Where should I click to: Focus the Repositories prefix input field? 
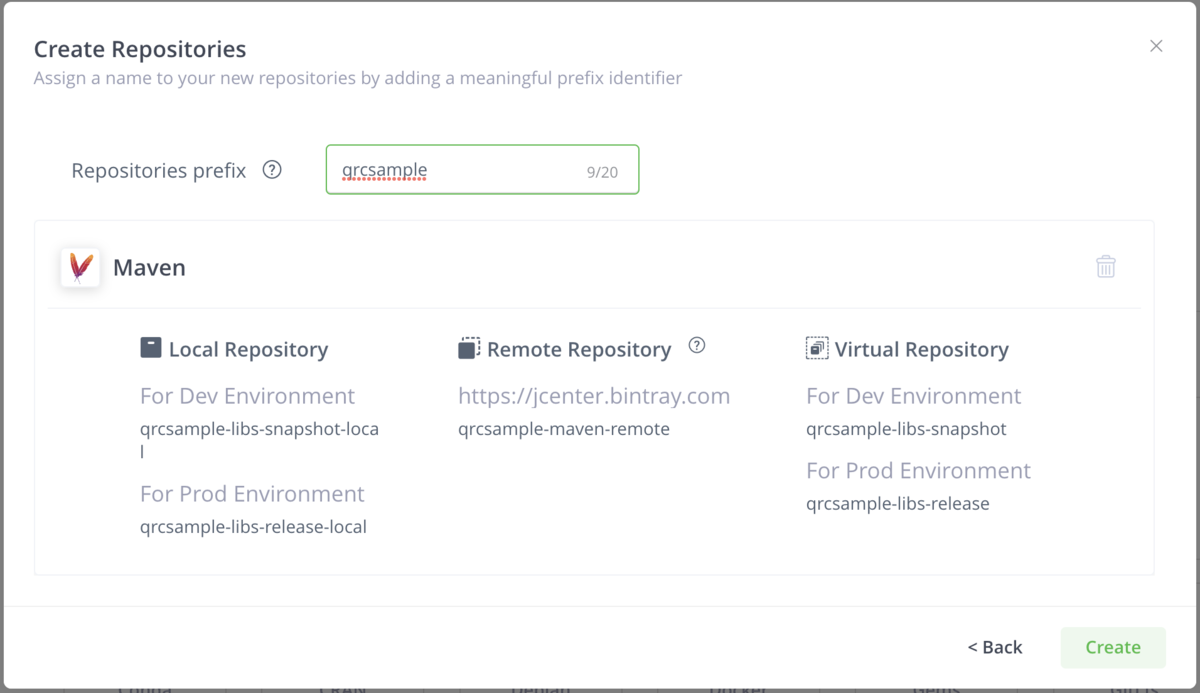pyautogui.click(x=460, y=171)
